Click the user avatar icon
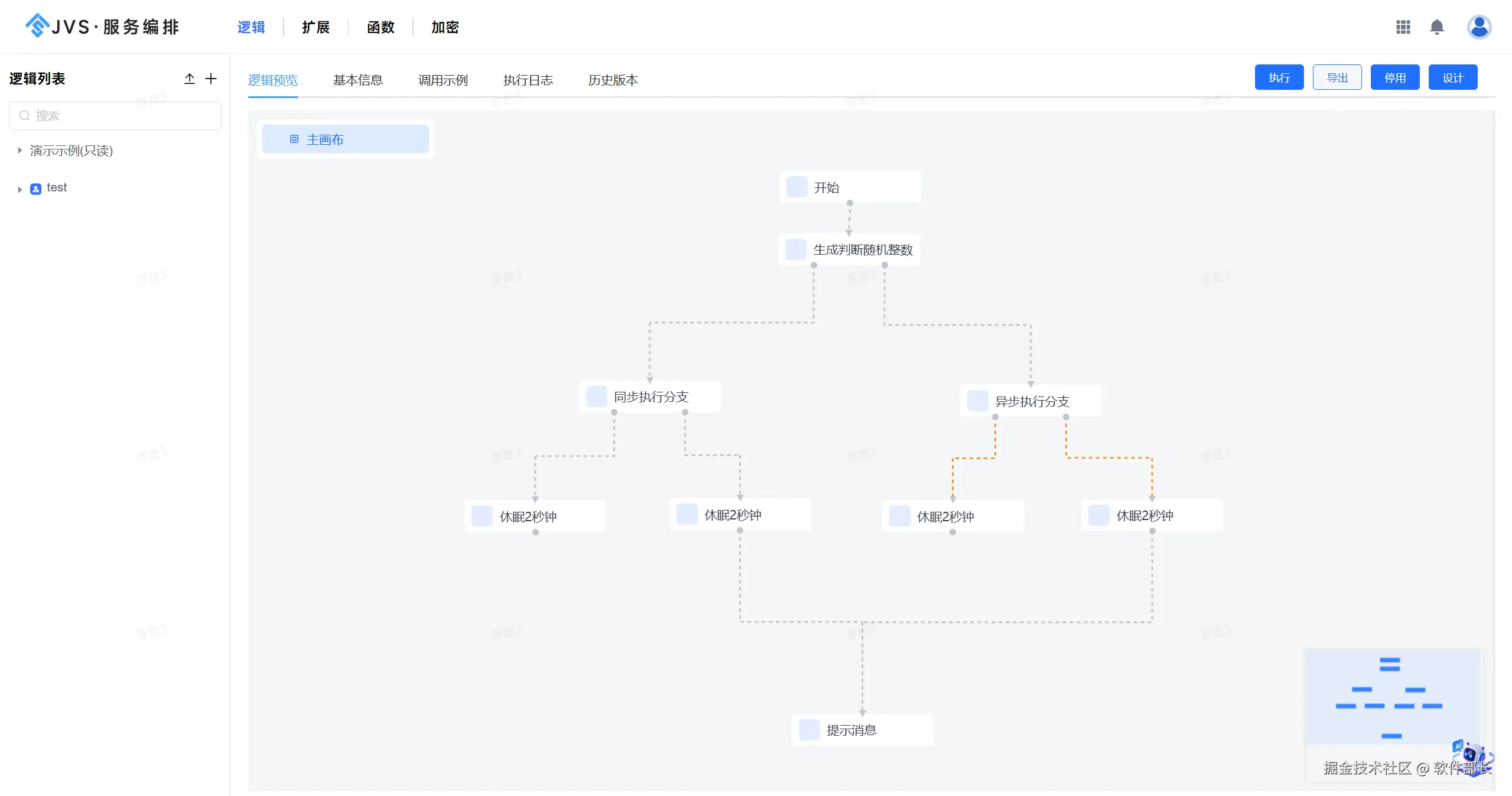 point(1479,27)
